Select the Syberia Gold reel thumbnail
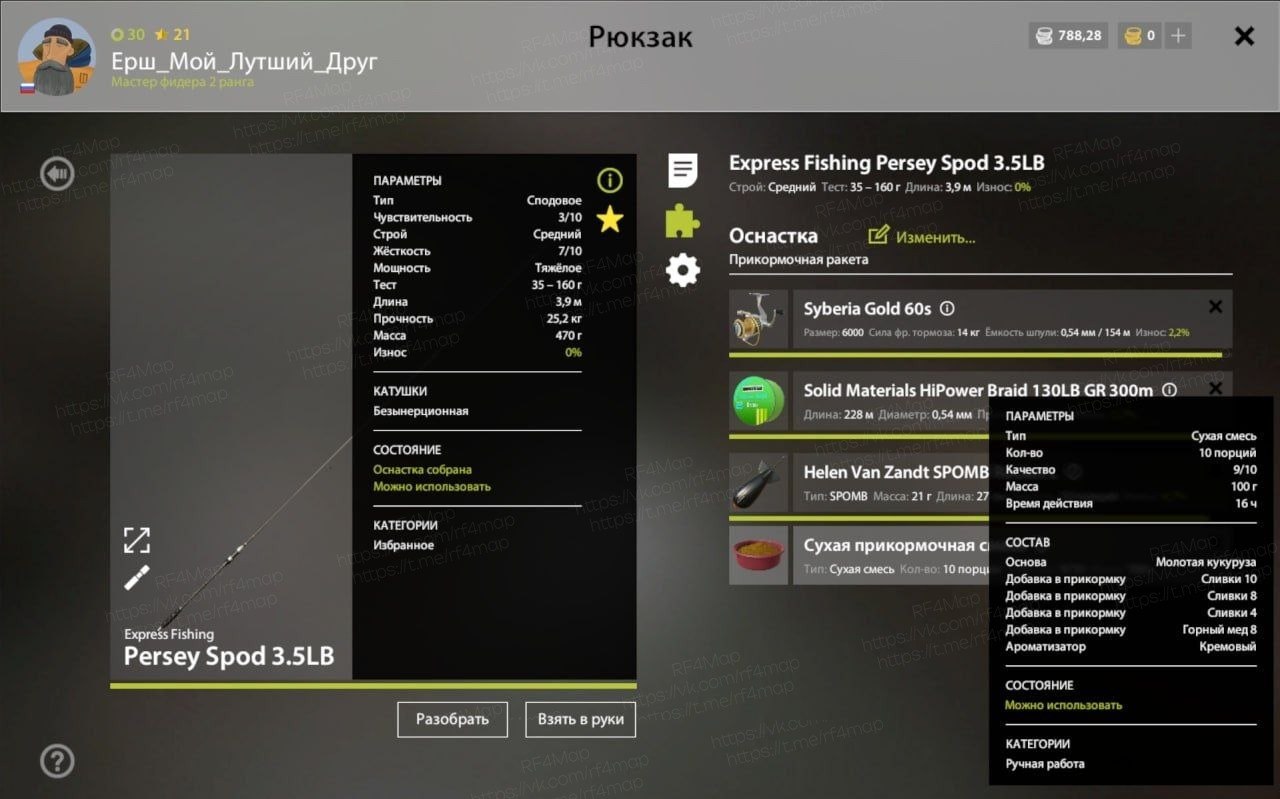This screenshot has width=1280, height=799. [759, 319]
